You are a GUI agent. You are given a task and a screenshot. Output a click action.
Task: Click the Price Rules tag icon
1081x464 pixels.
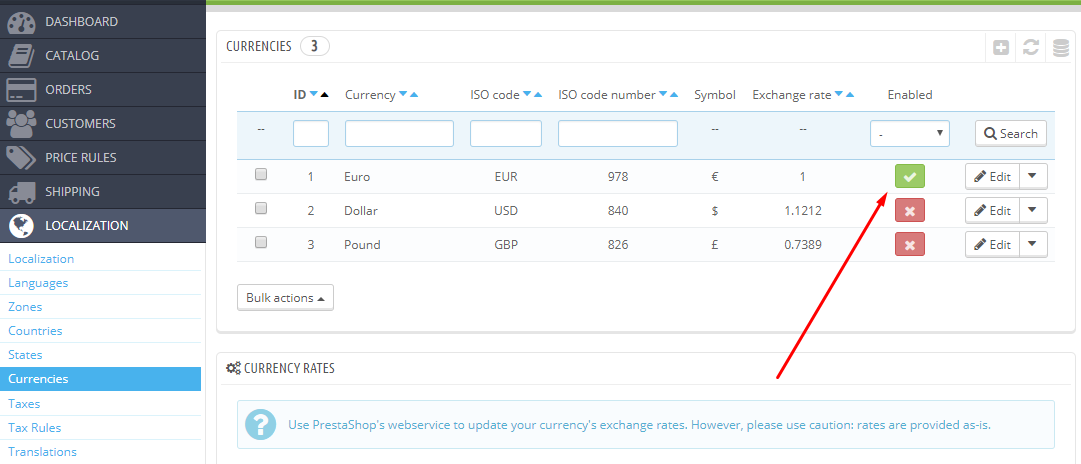point(21,157)
